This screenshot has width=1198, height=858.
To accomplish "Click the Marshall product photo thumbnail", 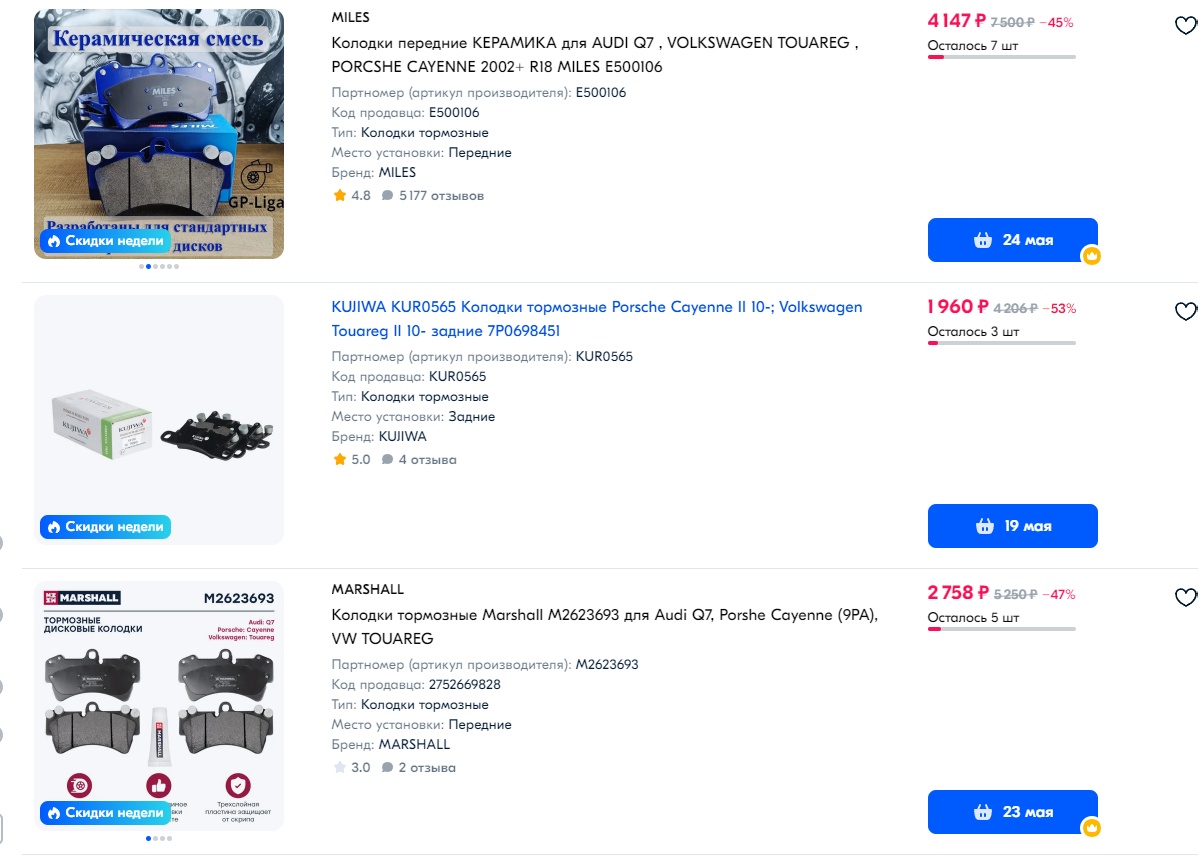I will 159,705.
